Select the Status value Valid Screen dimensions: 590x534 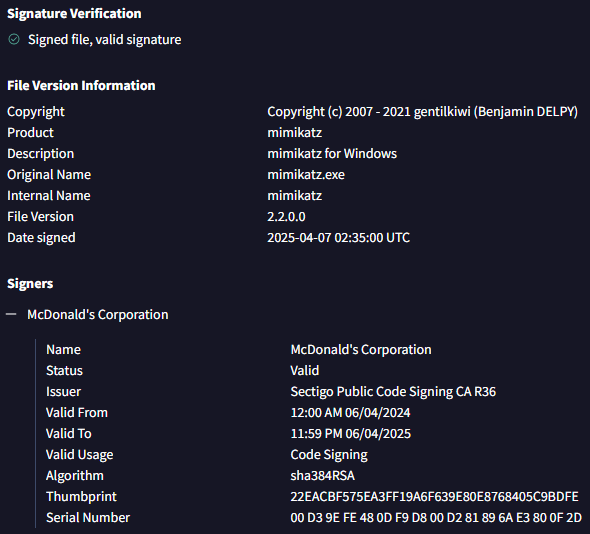pos(305,371)
